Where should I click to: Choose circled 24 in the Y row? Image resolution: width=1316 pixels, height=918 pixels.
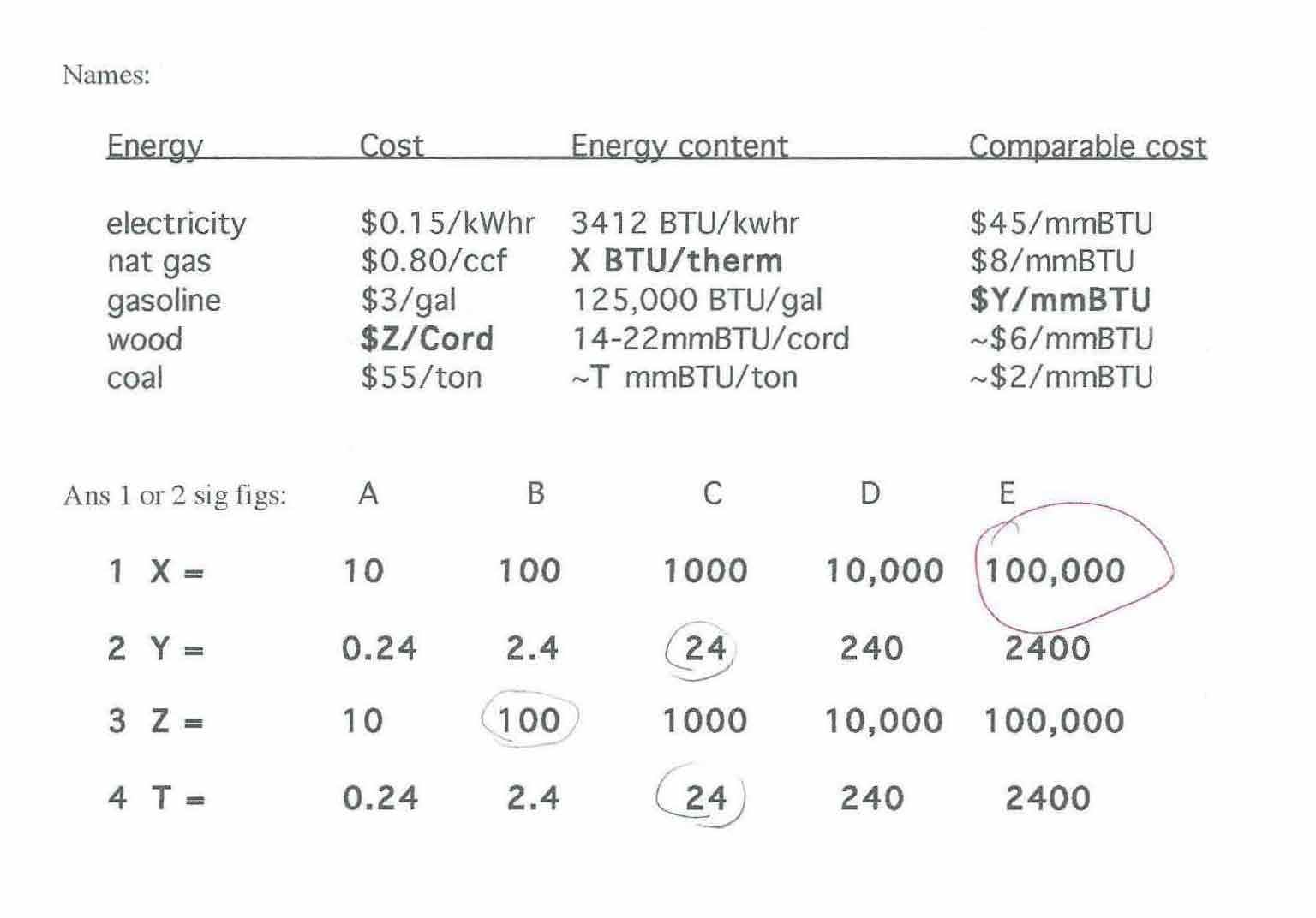[x=705, y=649]
